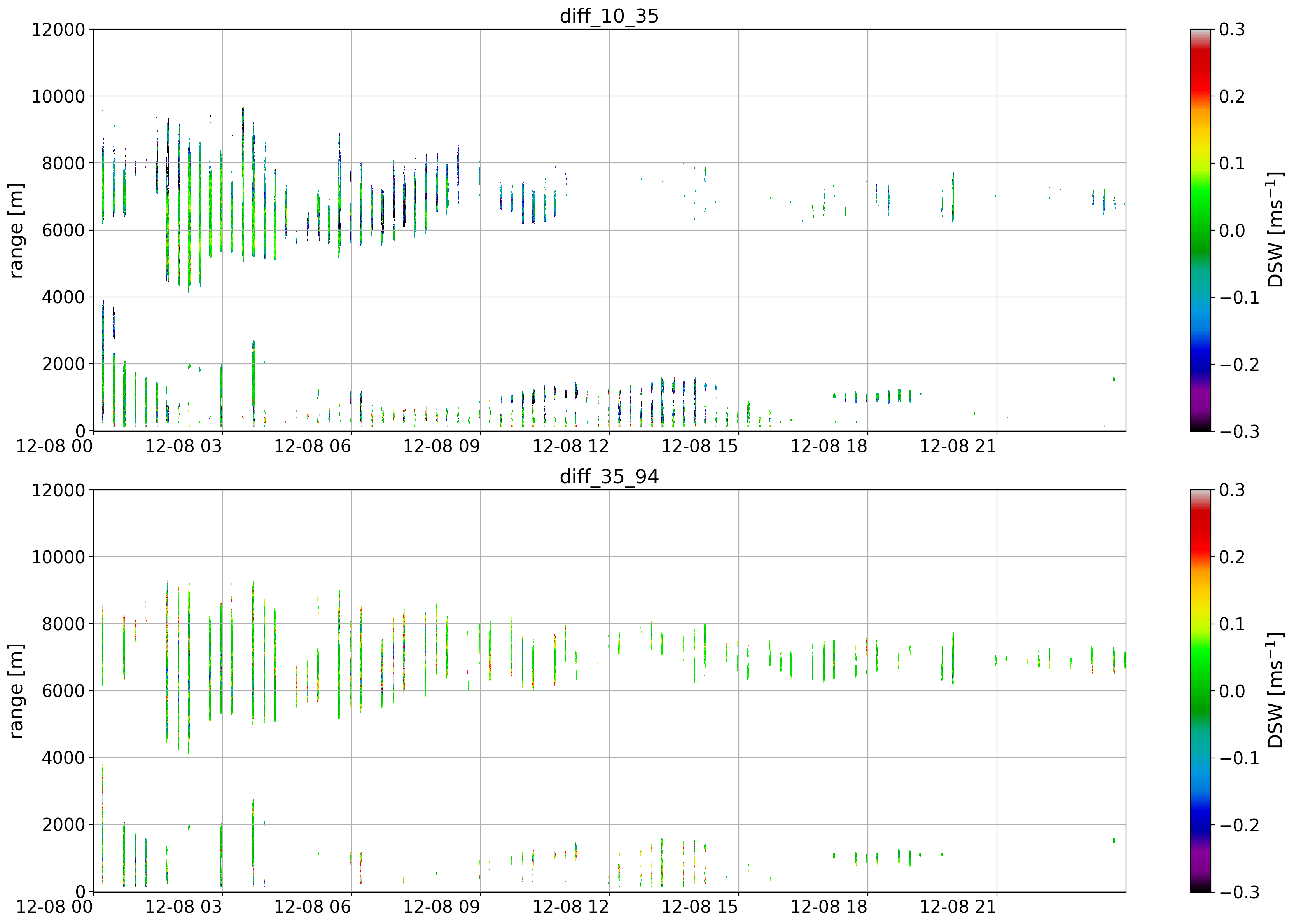Select the bottom plot's range [m] axis label
1294x924 pixels.
(x=16, y=691)
